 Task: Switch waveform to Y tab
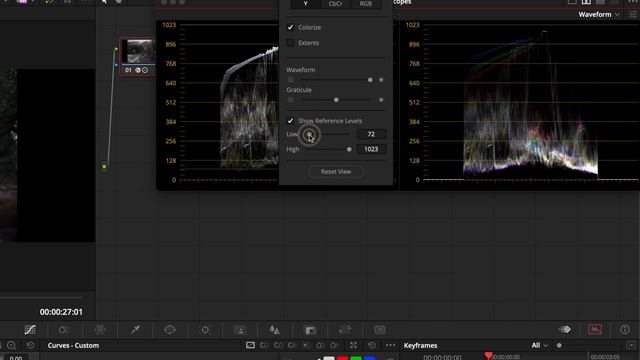coord(306,4)
